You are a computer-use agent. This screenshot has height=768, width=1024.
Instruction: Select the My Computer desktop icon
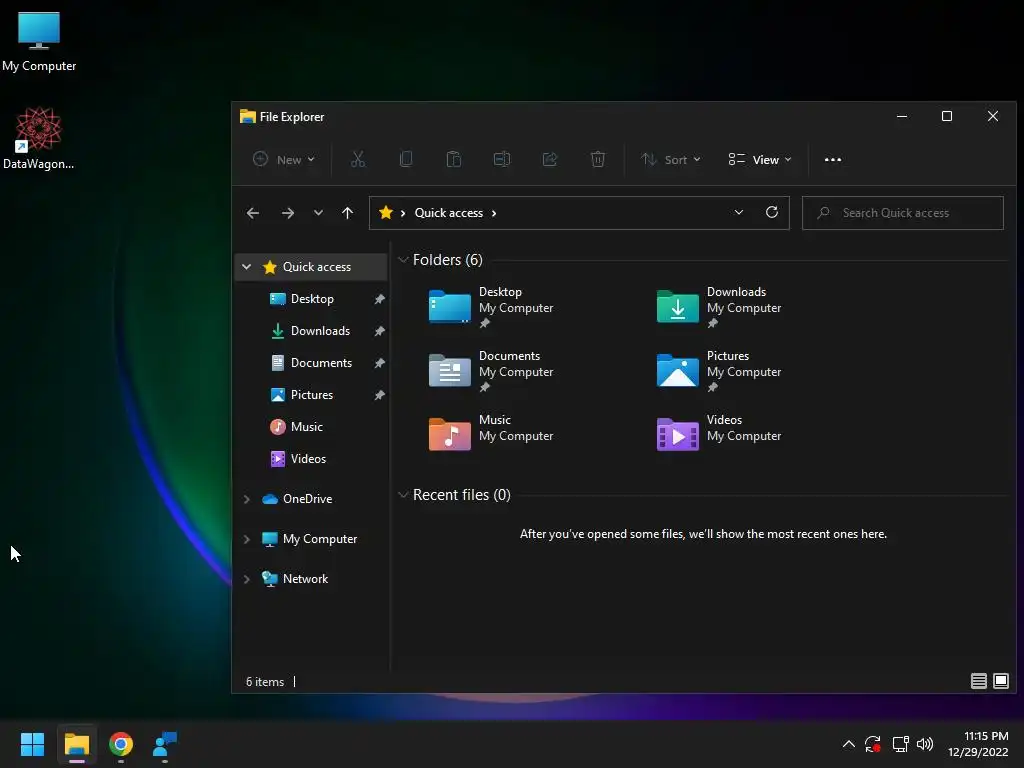(x=39, y=42)
